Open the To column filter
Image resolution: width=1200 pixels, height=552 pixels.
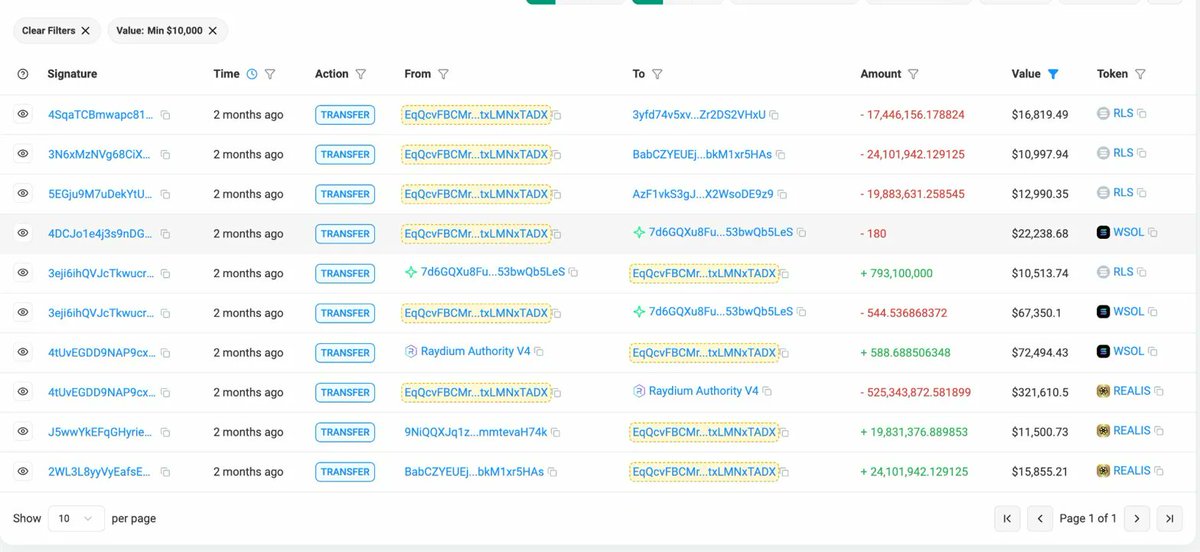pos(657,74)
